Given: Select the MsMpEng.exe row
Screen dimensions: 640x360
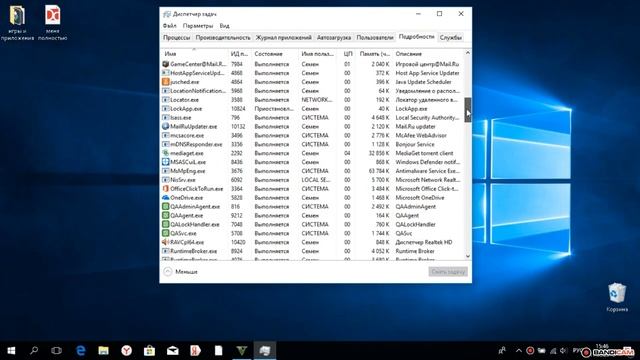Looking at the screenshot, I should 313,171.
